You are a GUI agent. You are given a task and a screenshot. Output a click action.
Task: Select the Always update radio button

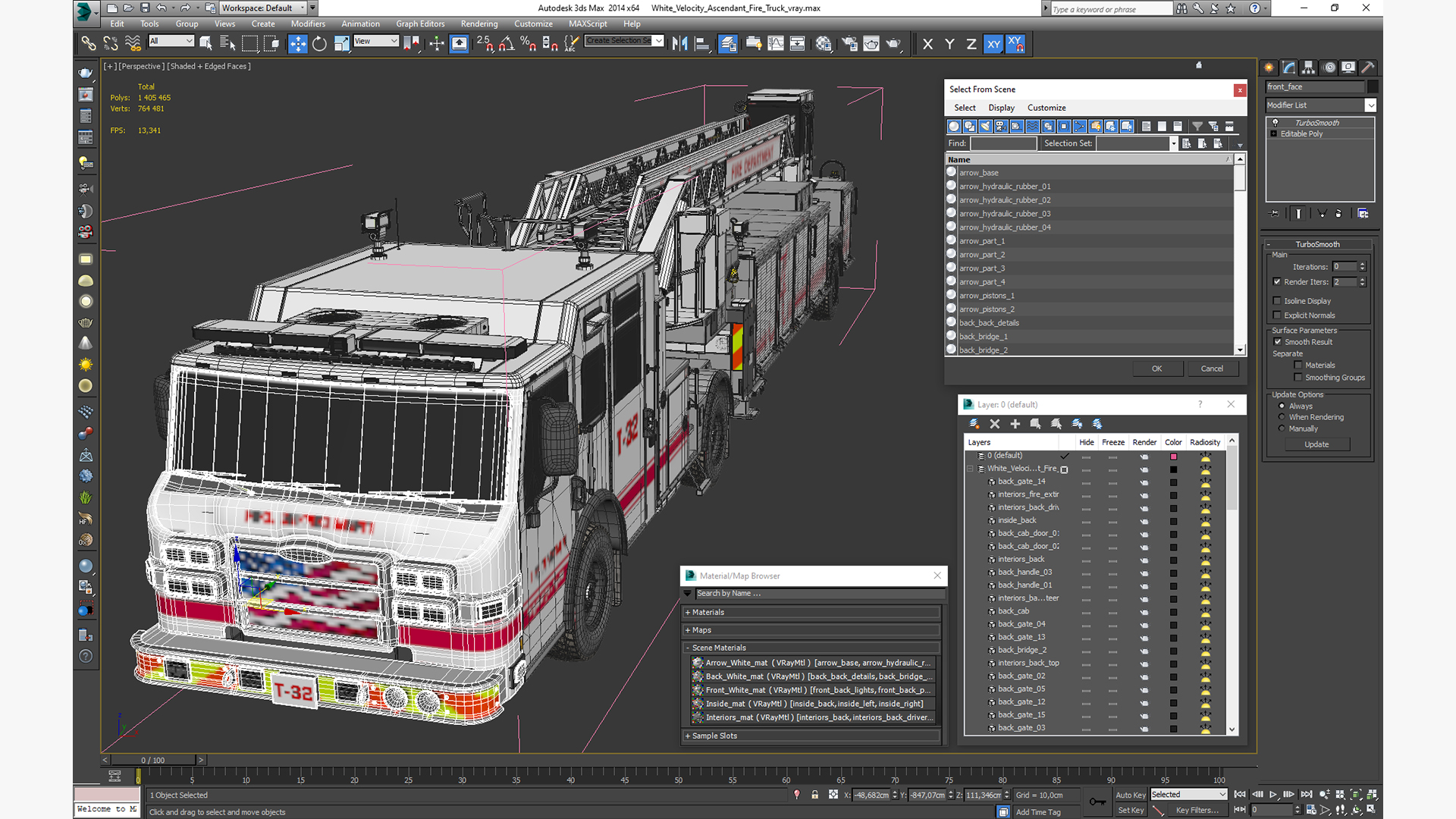click(x=1282, y=406)
